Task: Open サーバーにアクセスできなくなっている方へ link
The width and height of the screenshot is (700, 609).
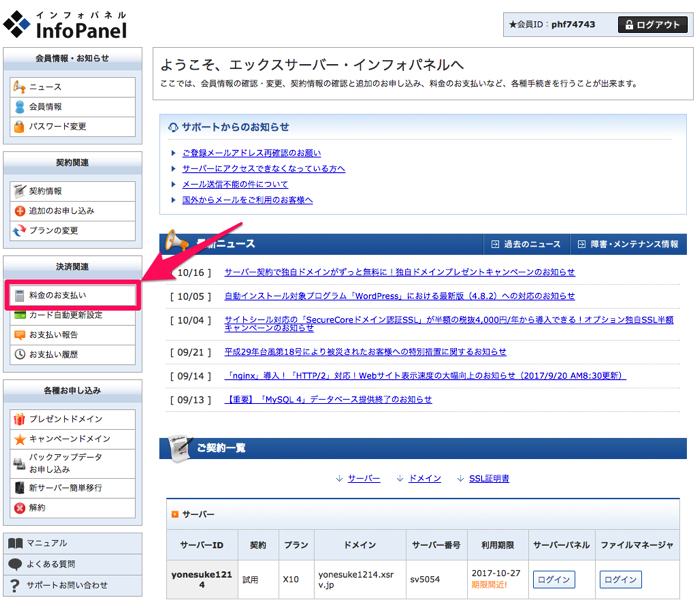Action: tap(263, 169)
